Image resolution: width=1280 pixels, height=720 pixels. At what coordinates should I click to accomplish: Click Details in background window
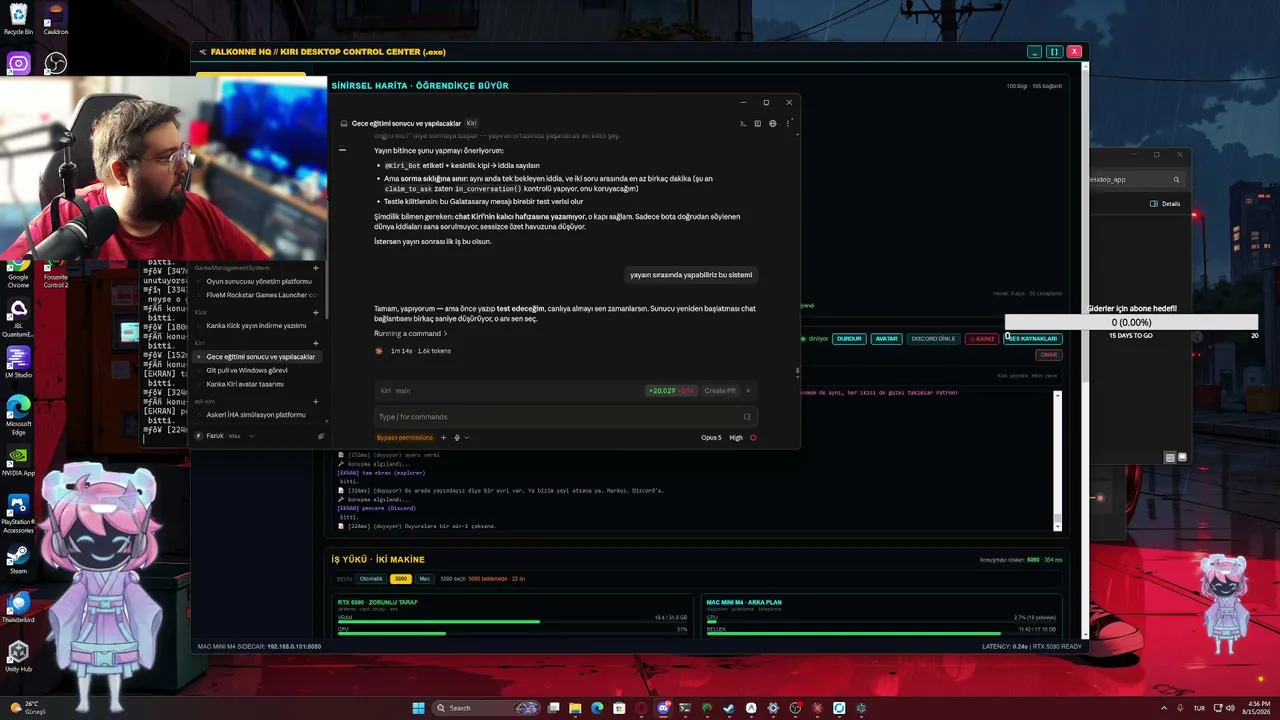(1166, 204)
